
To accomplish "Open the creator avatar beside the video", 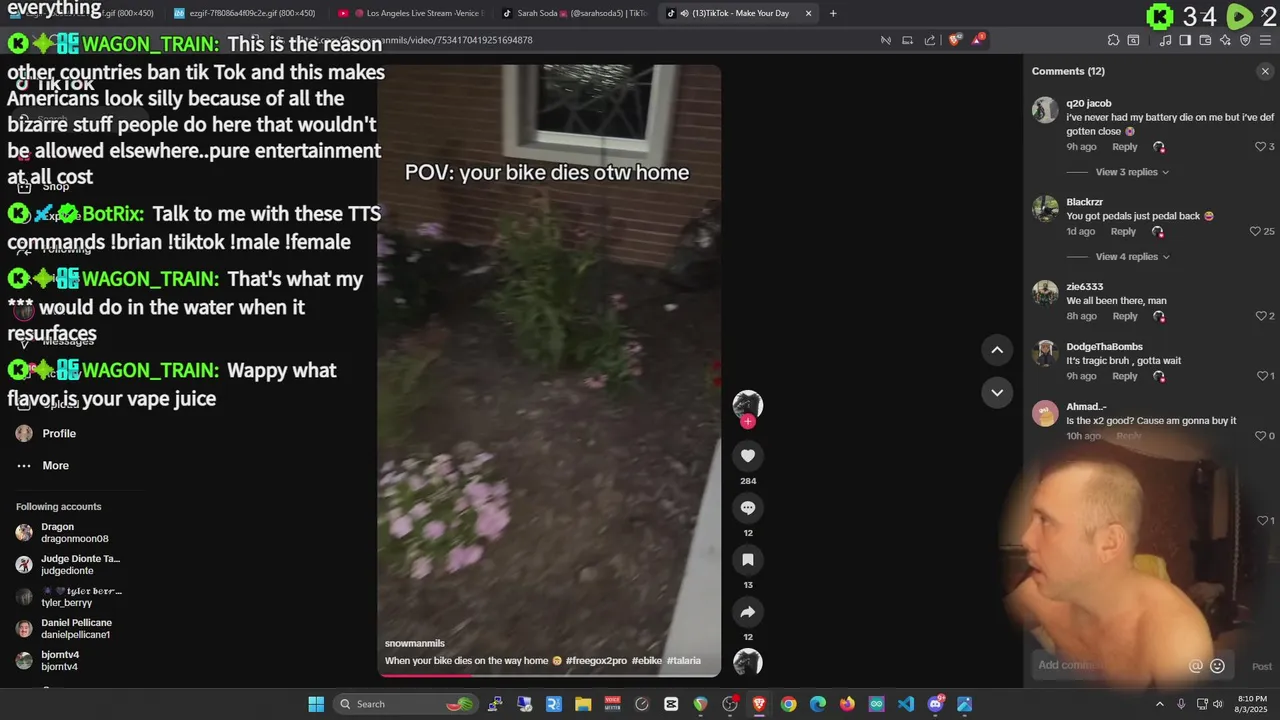I will click(x=747, y=404).
